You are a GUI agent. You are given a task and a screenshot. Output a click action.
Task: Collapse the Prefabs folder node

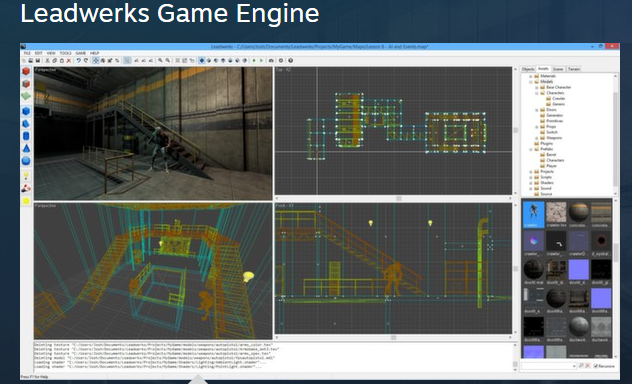coord(531,149)
